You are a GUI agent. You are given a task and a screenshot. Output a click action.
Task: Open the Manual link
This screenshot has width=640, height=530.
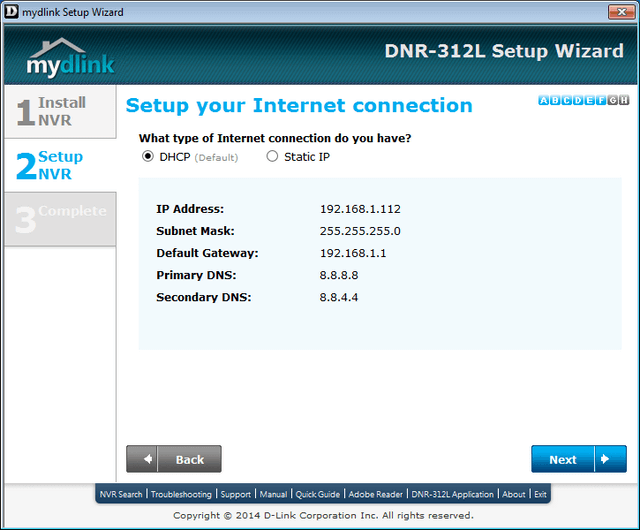click(273, 494)
